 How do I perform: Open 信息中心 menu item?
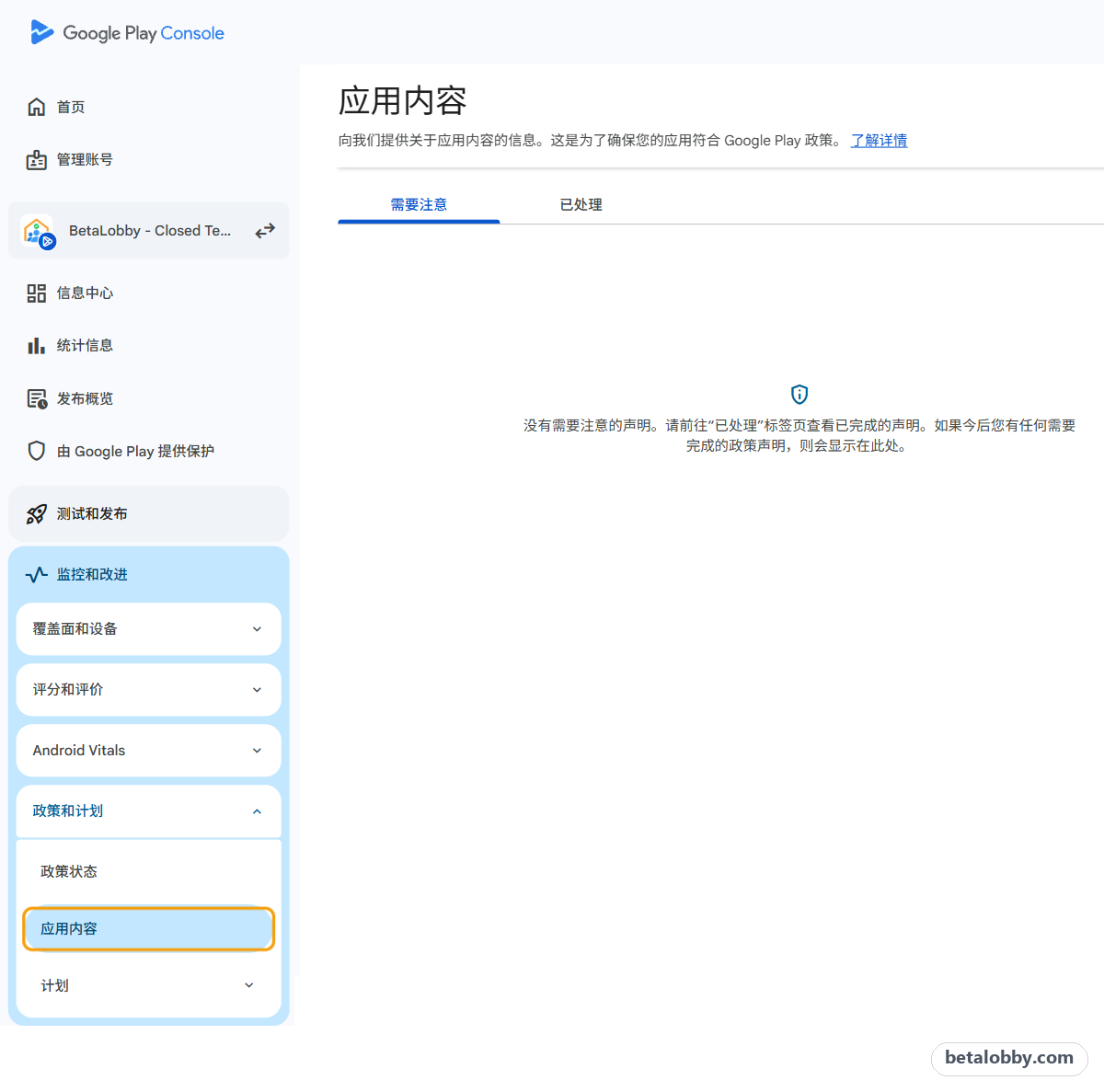[149, 293]
